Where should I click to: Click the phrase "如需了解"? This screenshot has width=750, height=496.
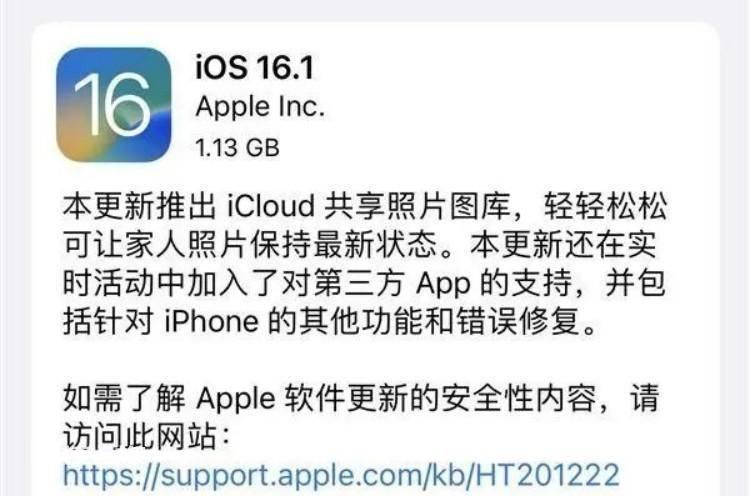(x=124, y=397)
